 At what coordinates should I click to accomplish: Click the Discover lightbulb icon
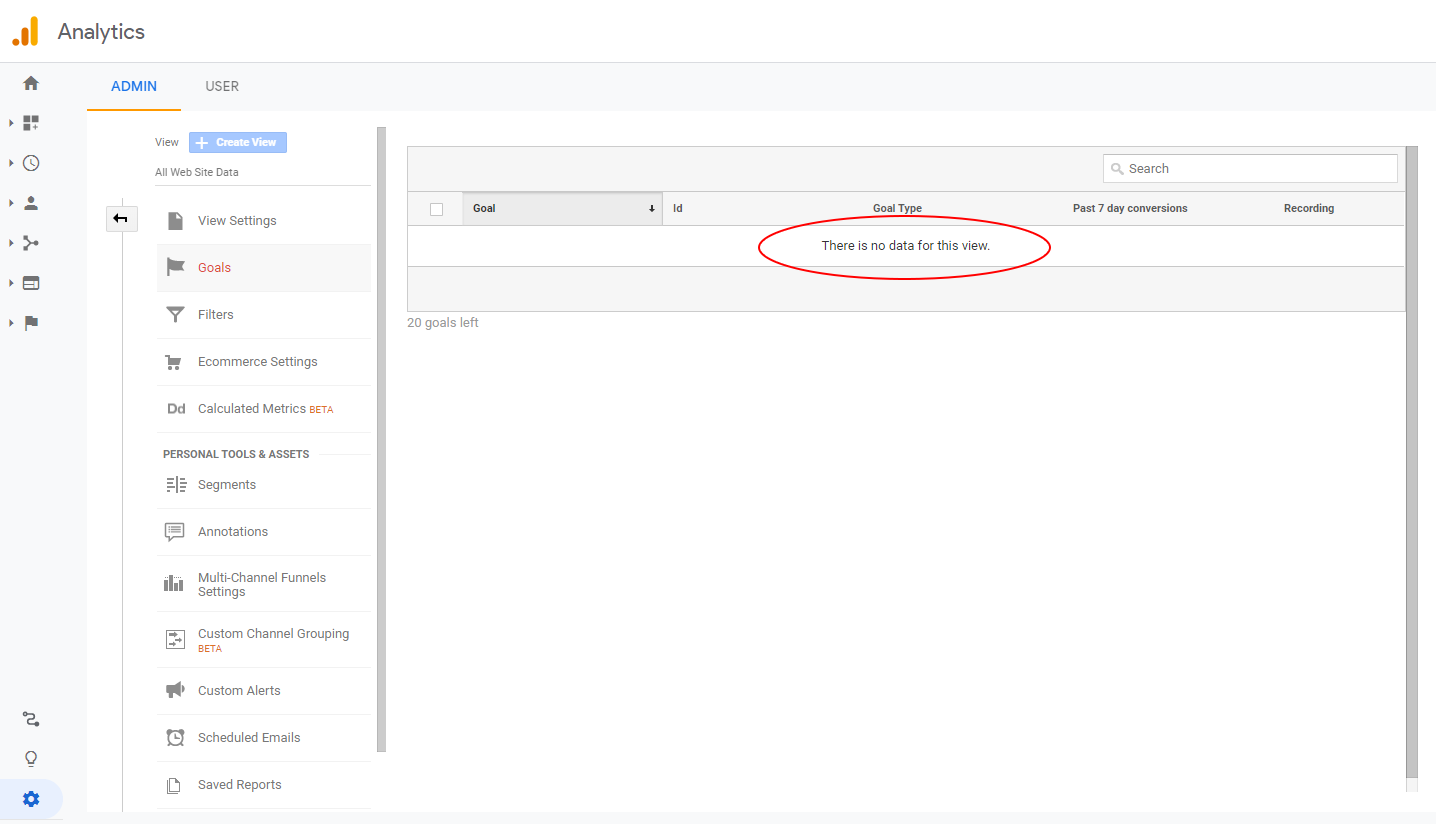point(31,759)
